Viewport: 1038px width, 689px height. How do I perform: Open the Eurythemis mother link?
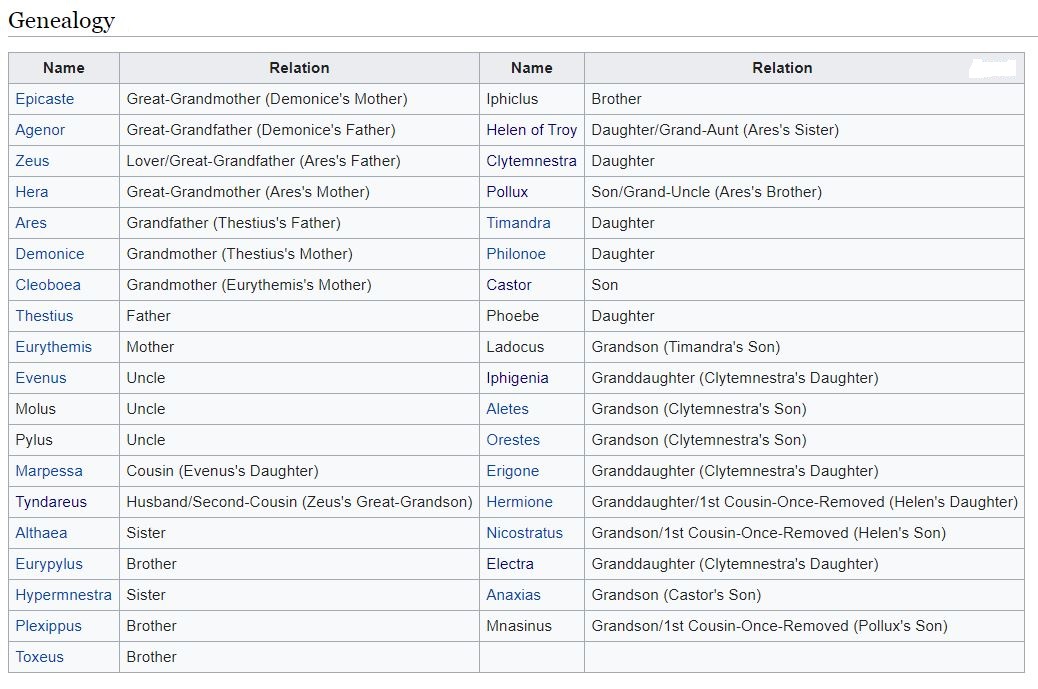pyautogui.click(x=53, y=347)
